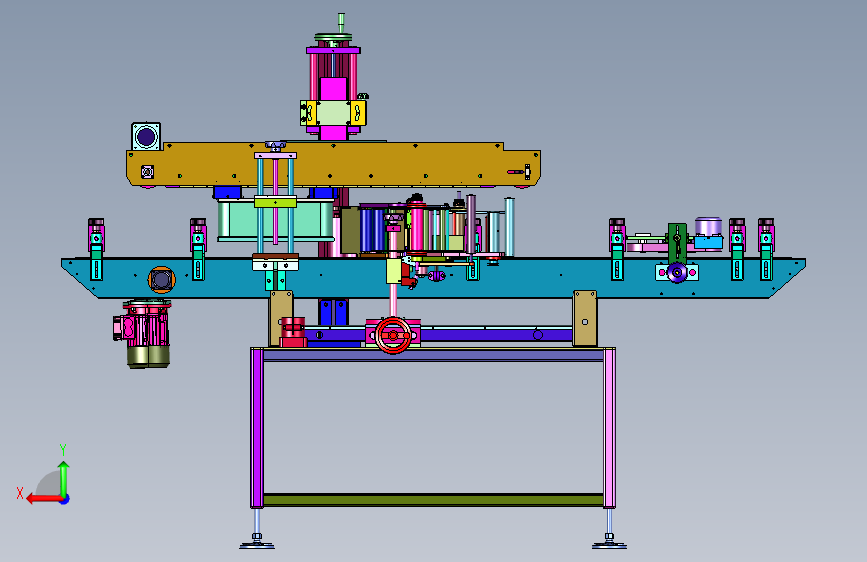867x562 pixels.
Task: Select the mint green box under the beam
Action: pyautogui.click(x=275, y=221)
